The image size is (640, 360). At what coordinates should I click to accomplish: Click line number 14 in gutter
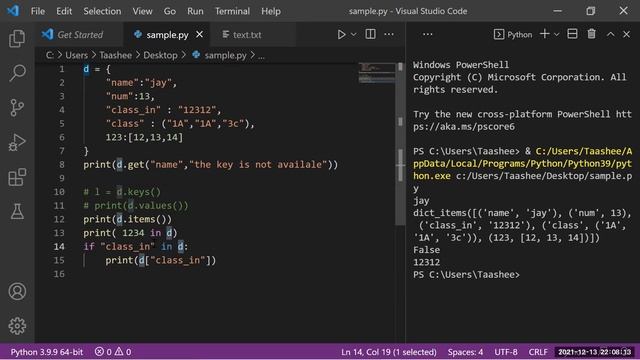[59, 247]
